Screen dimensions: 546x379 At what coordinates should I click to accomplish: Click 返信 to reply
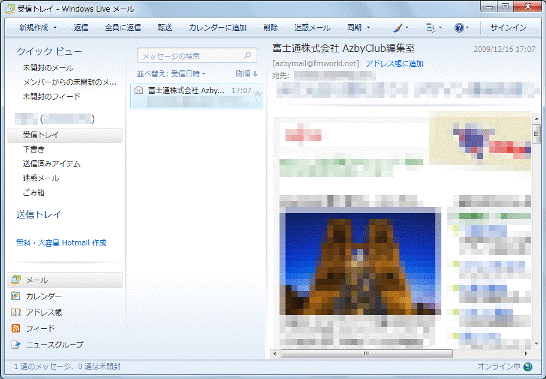coord(81,28)
